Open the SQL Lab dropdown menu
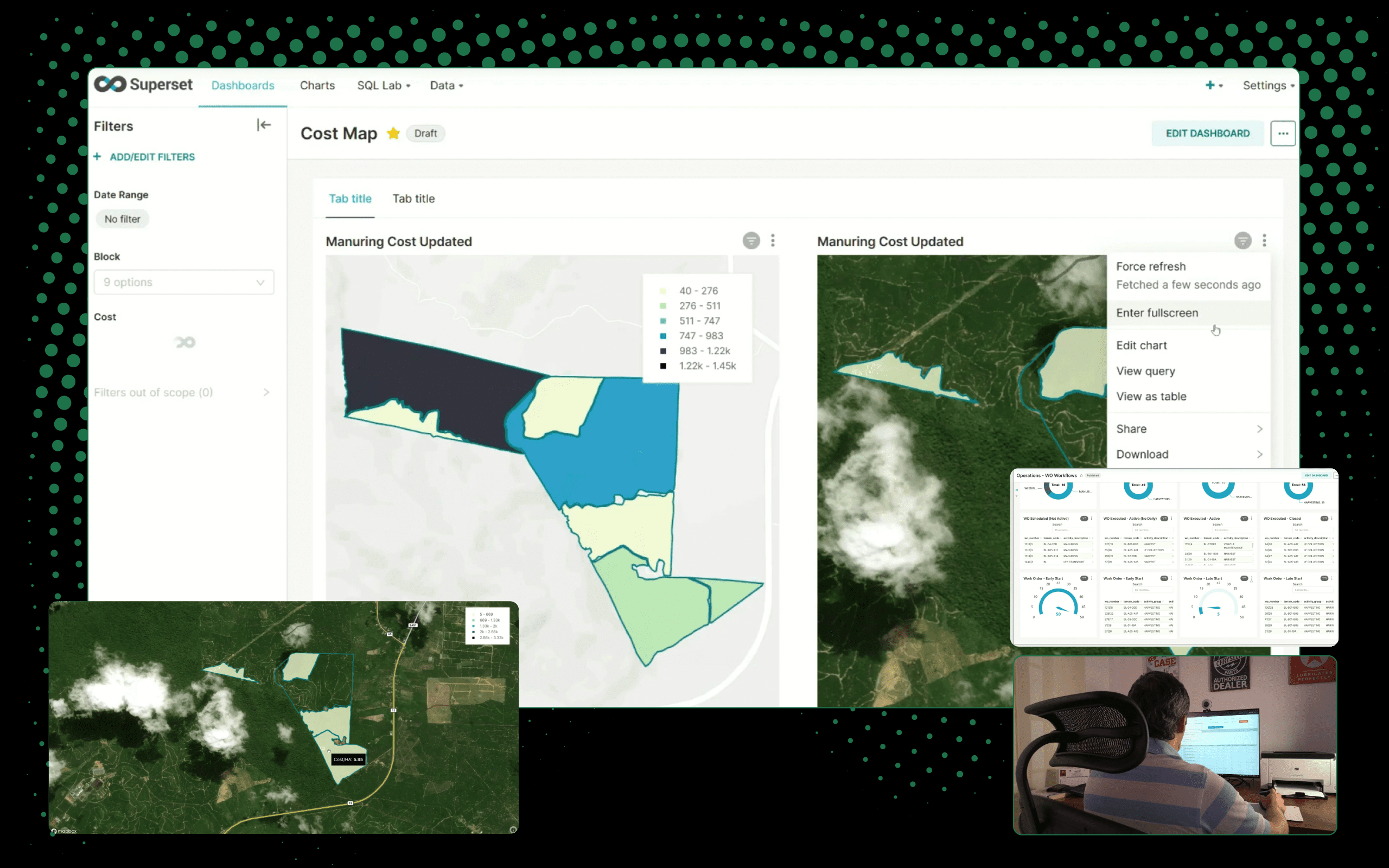Image resolution: width=1389 pixels, height=868 pixels. [384, 86]
